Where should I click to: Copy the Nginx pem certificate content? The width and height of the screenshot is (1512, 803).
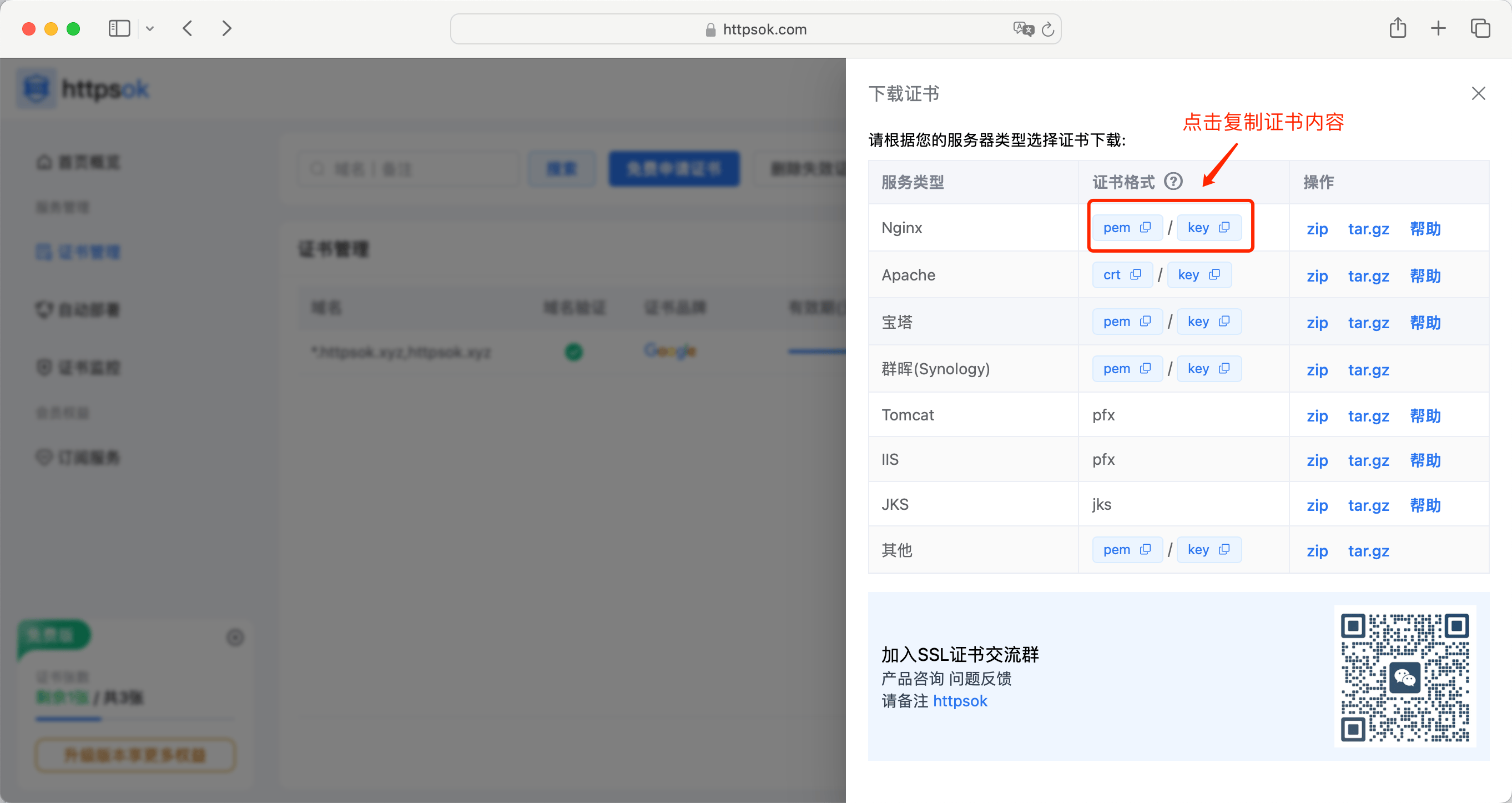[1126, 228]
